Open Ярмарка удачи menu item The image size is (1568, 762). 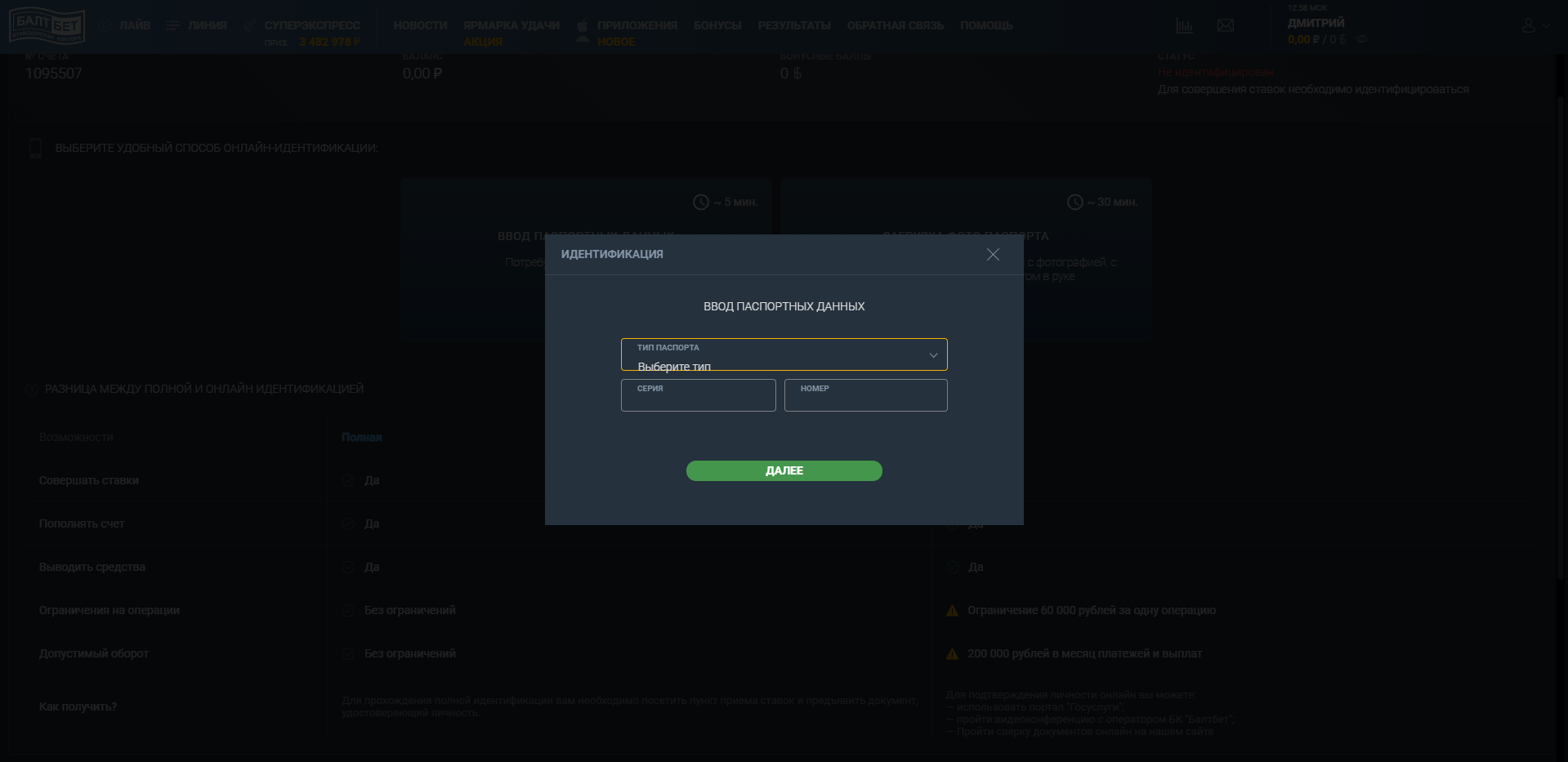pos(511,25)
